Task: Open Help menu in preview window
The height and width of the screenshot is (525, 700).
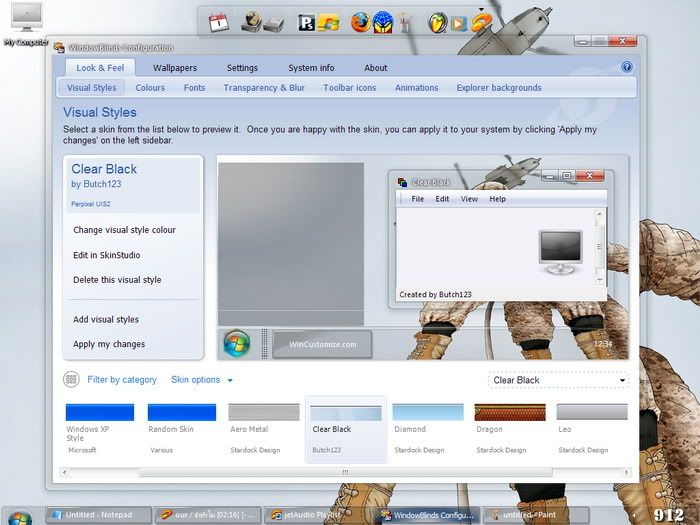Action: point(497,199)
